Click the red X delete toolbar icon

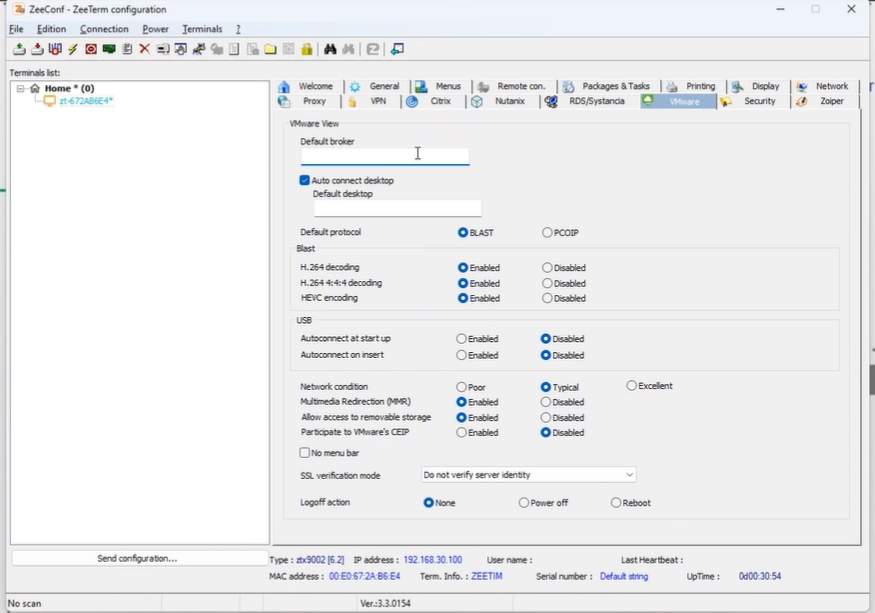[x=145, y=49]
